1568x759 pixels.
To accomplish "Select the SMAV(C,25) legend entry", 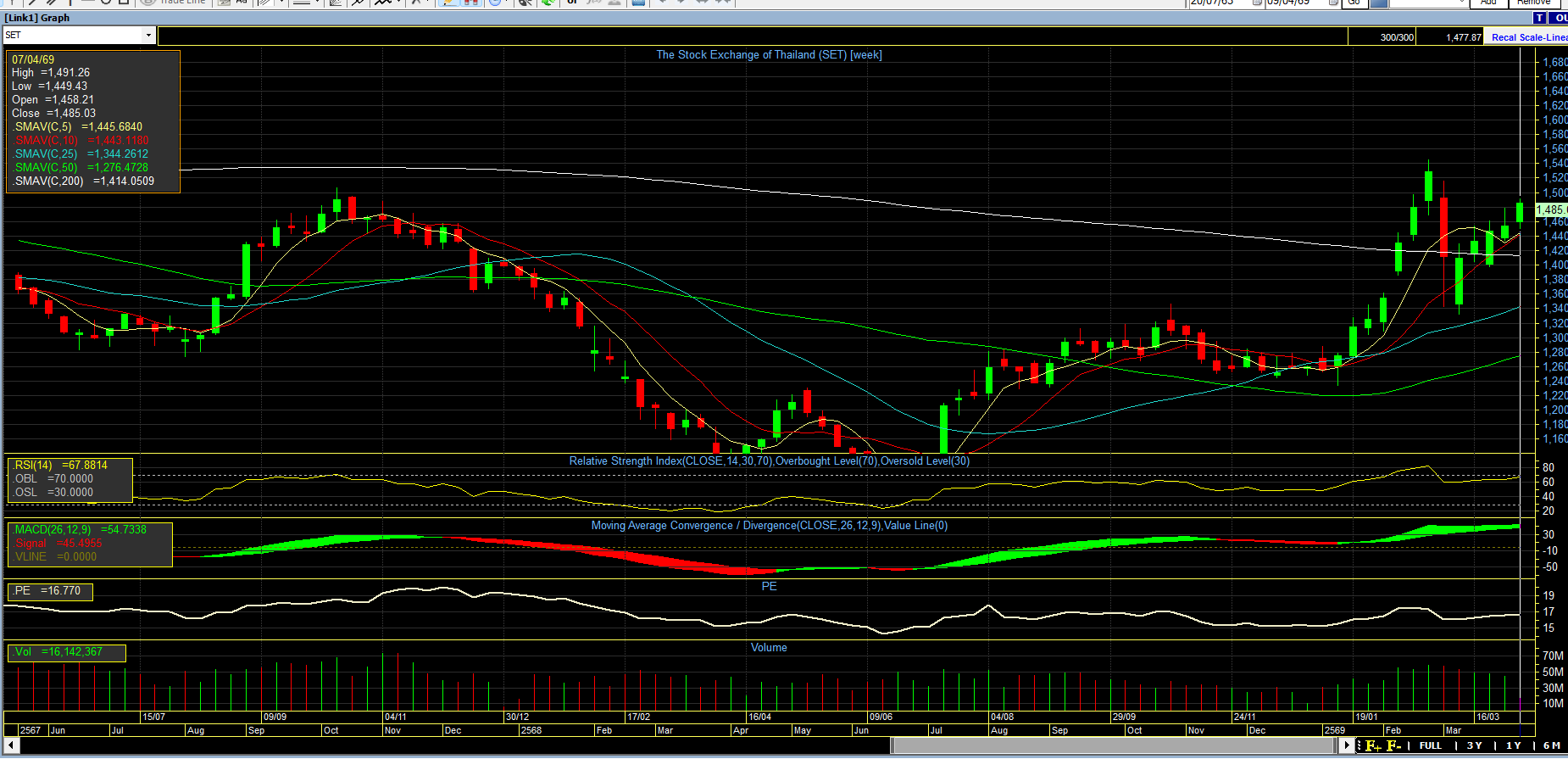I will click(x=81, y=154).
